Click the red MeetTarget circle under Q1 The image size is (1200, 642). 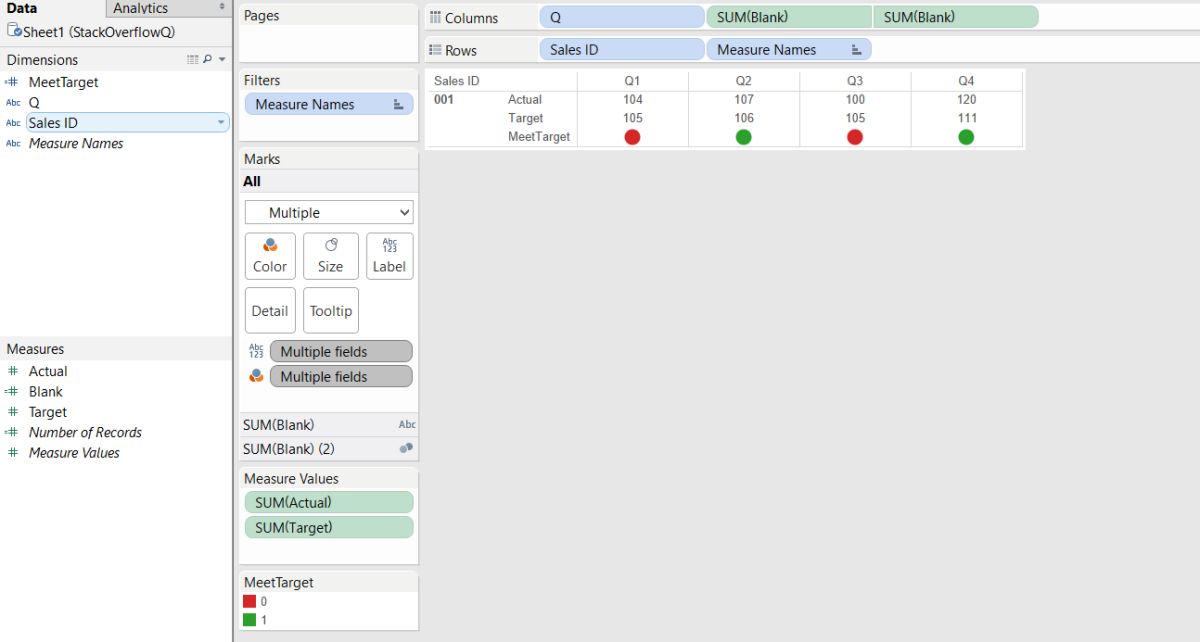pyautogui.click(x=632, y=137)
